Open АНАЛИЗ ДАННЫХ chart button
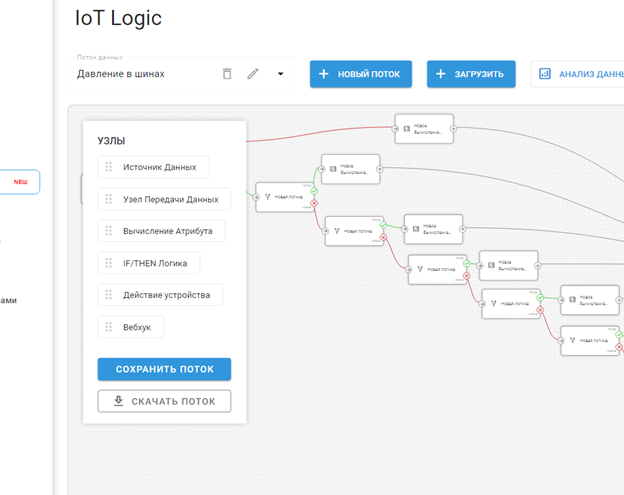Screen dimensions: 624x495 click(580, 74)
